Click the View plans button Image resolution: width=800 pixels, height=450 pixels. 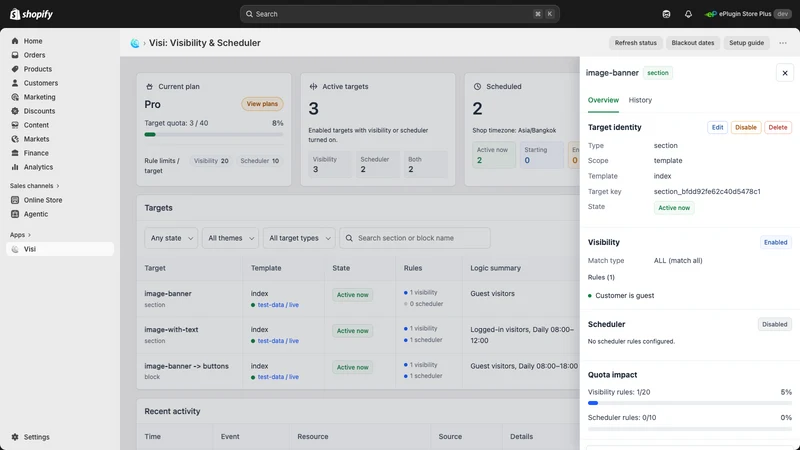tap(262, 104)
